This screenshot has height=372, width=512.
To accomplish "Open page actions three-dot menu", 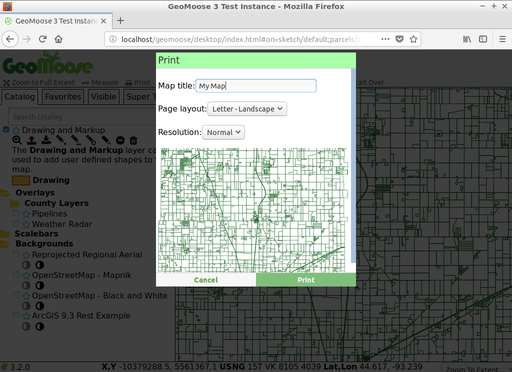I will coord(385,39).
